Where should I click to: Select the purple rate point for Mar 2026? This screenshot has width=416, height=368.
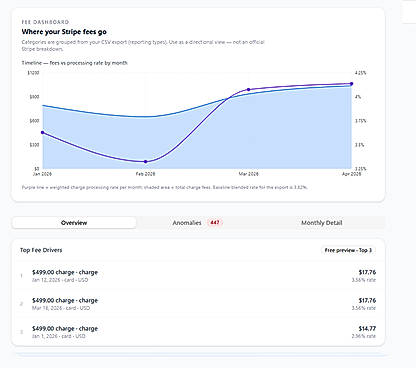pyautogui.click(x=249, y=90)
